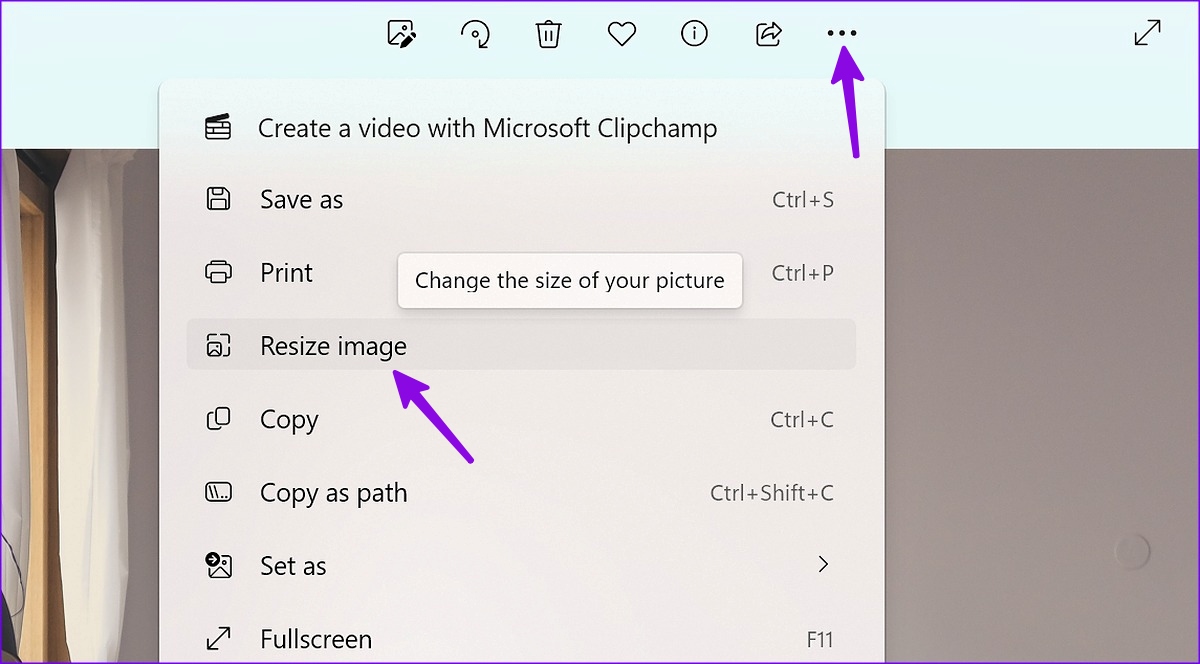Create a video with Microsoft Clipchamp
Screen dimensions: 1200x664
click(x=488, y=128)
